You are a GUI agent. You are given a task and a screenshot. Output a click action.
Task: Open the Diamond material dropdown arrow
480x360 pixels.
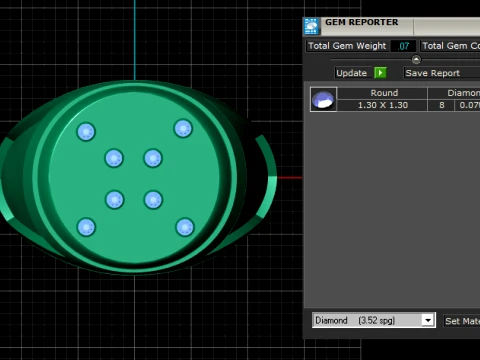point(428,320)
